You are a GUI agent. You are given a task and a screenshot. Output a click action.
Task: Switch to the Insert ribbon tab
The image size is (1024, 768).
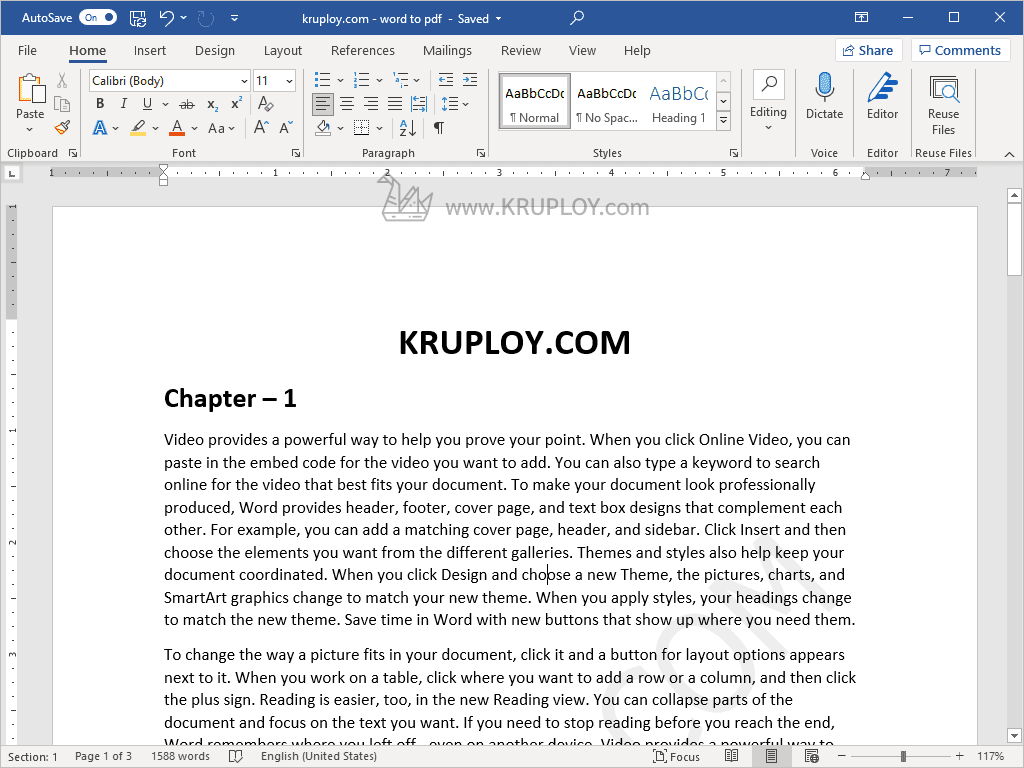150,50
